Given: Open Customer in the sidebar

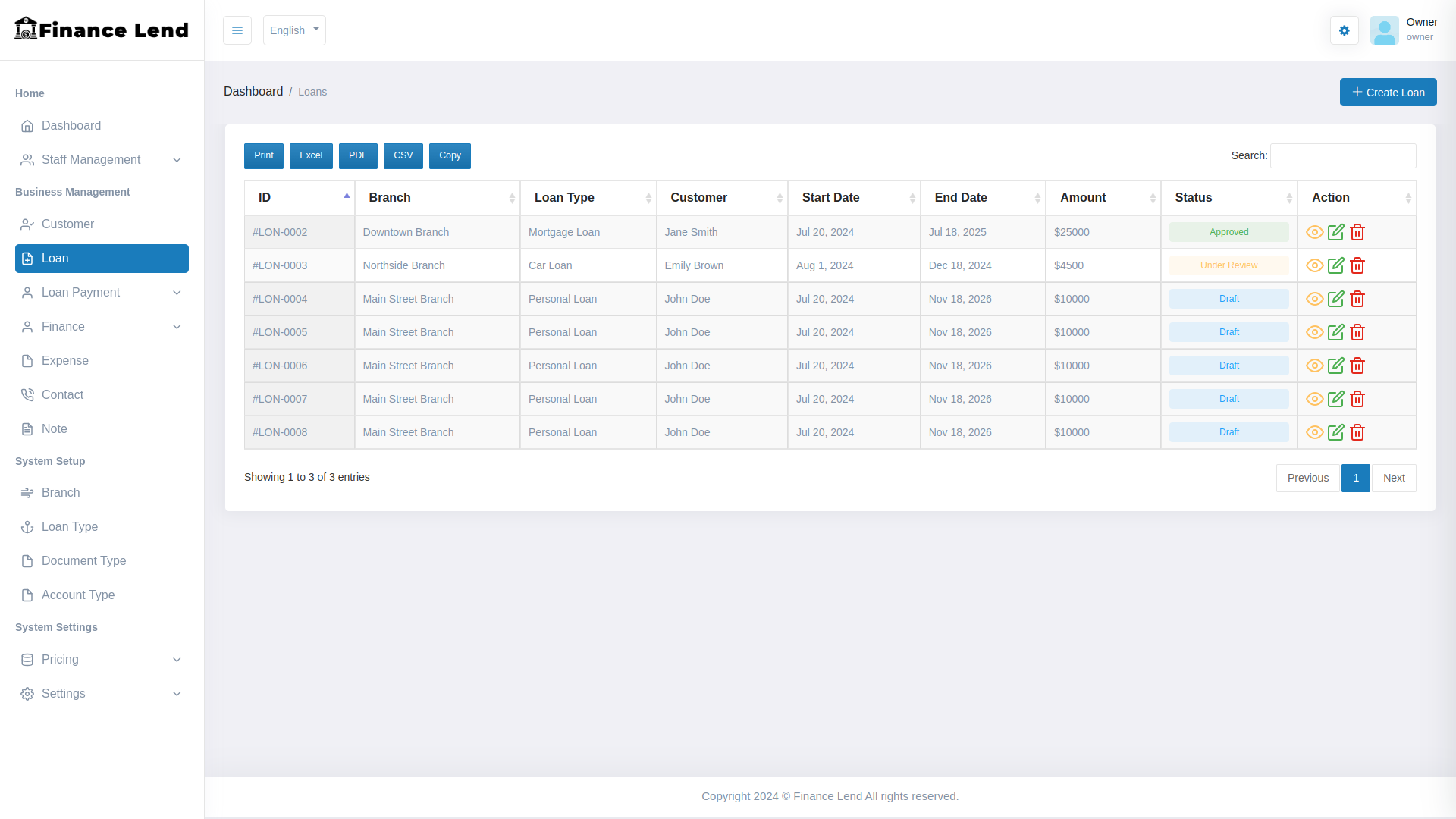Looking at the screenshot, I should click(67, 224).
